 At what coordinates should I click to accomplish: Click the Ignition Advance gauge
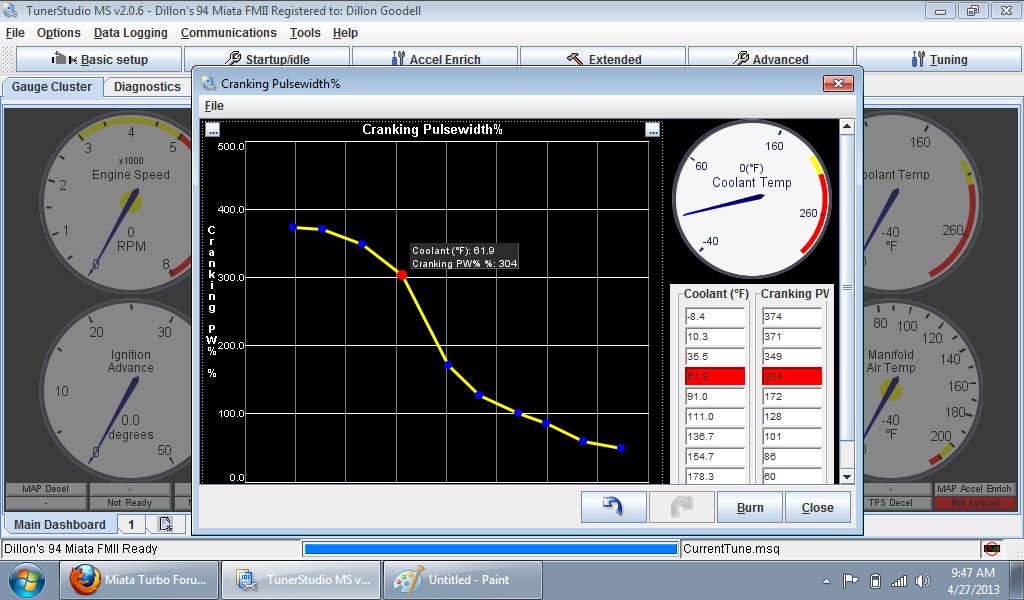(x=118, y=392)
